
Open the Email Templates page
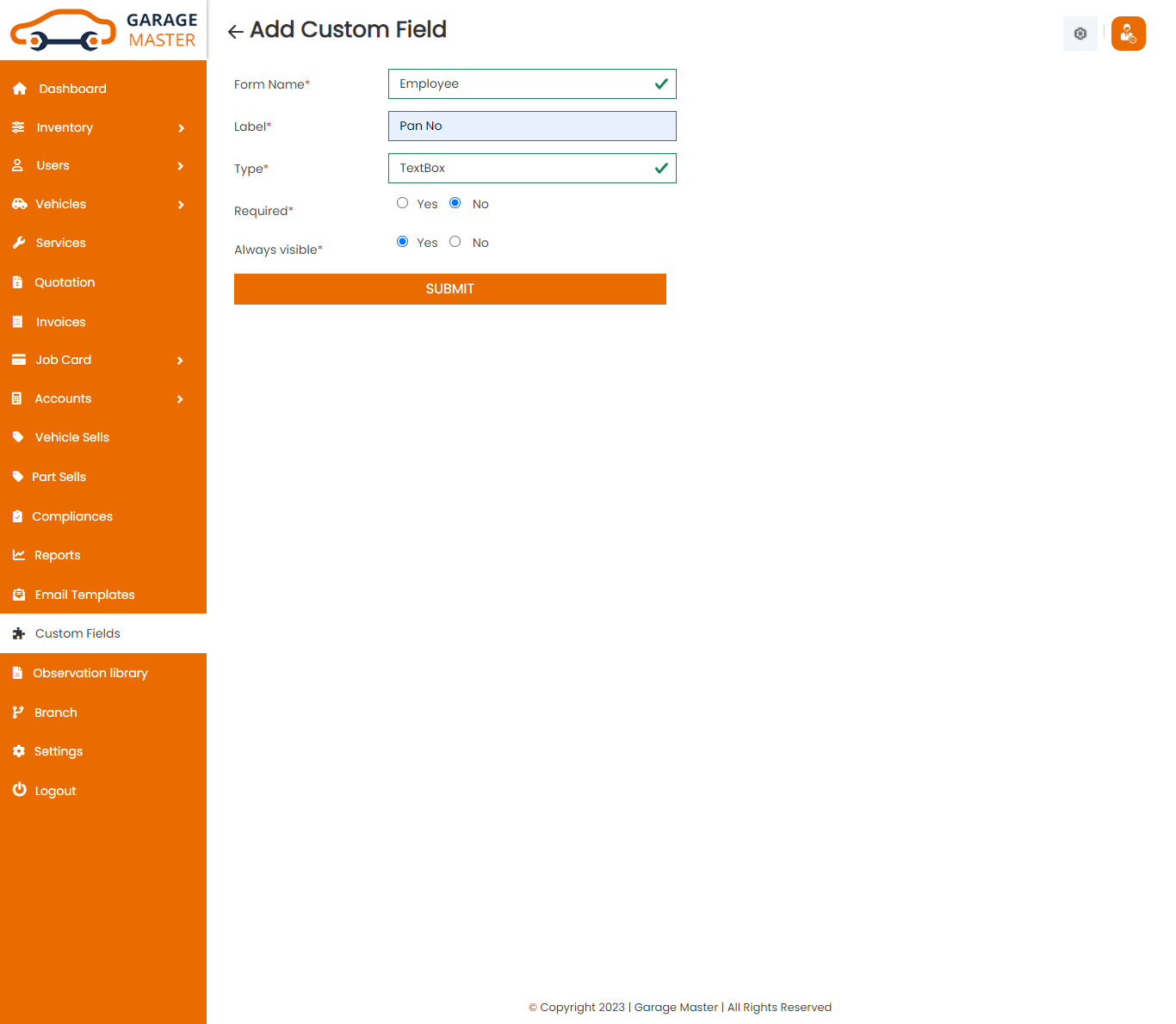tap(84, 594)
